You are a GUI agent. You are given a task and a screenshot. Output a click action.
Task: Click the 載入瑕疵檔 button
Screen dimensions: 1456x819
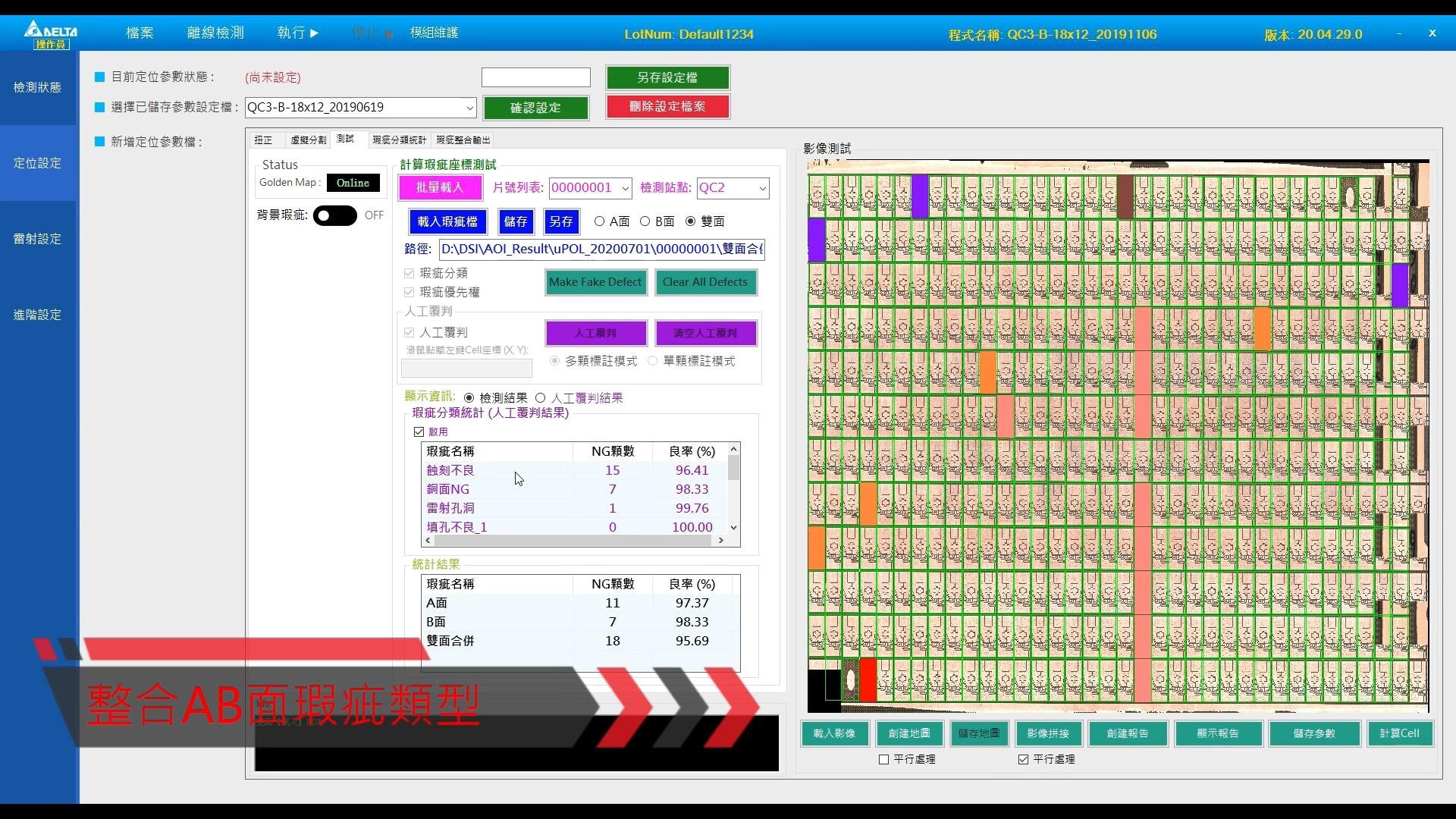(447, 221)
